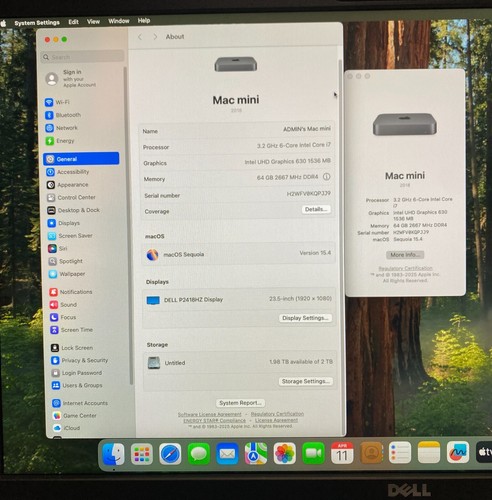Image resolution: width=492 pixels, height=500 pixels.
Task: Open Login Password settings
Action: click(77, 373)
